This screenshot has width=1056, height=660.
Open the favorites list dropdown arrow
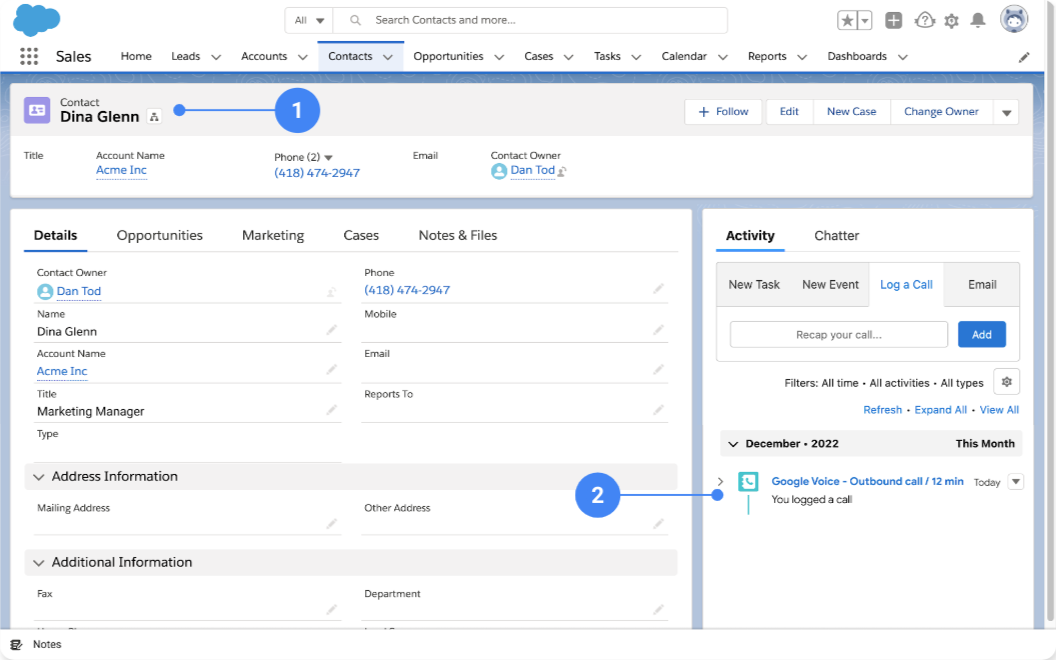coord(865,20)
